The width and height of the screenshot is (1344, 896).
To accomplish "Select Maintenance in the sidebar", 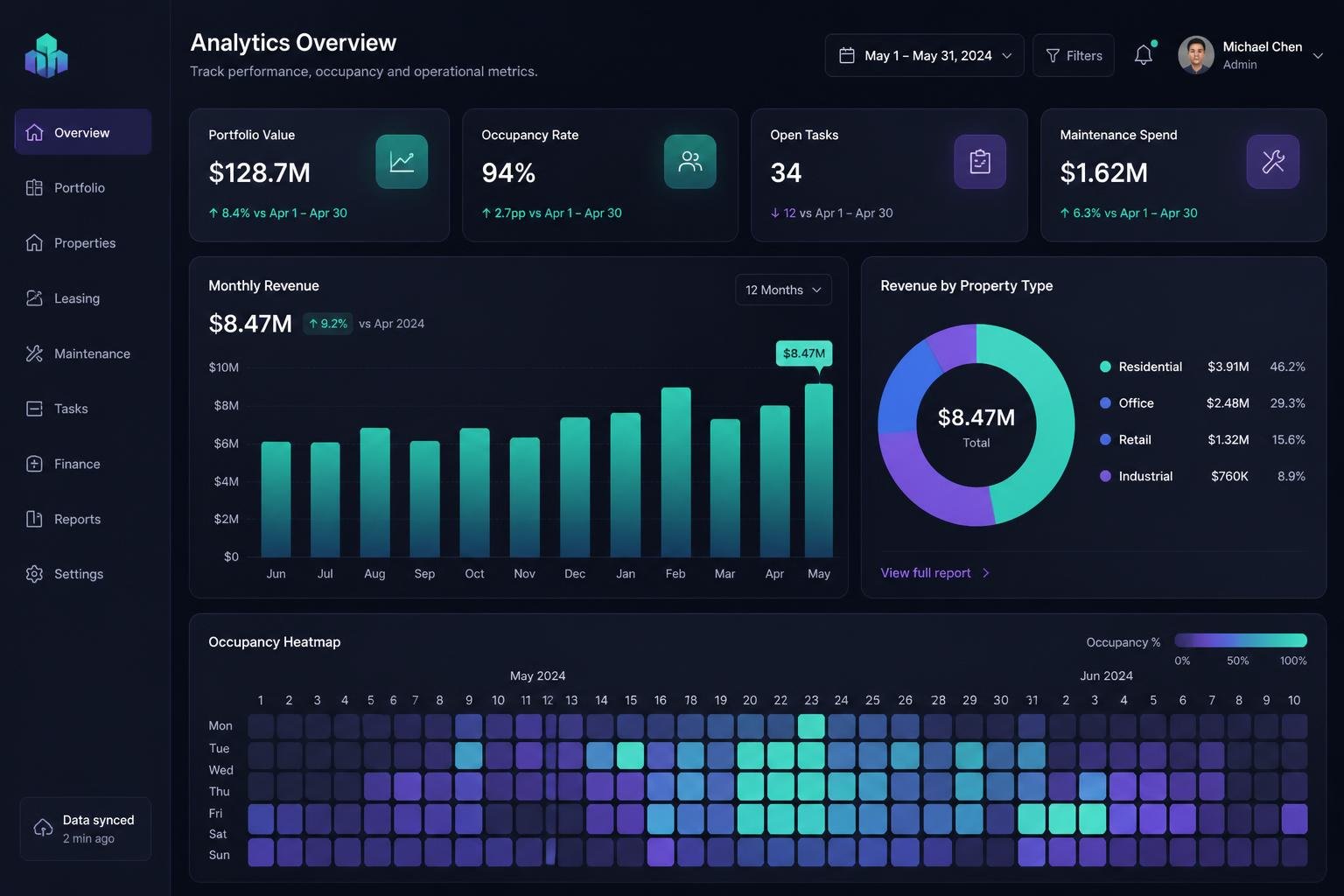I will (x=83, y=353).
